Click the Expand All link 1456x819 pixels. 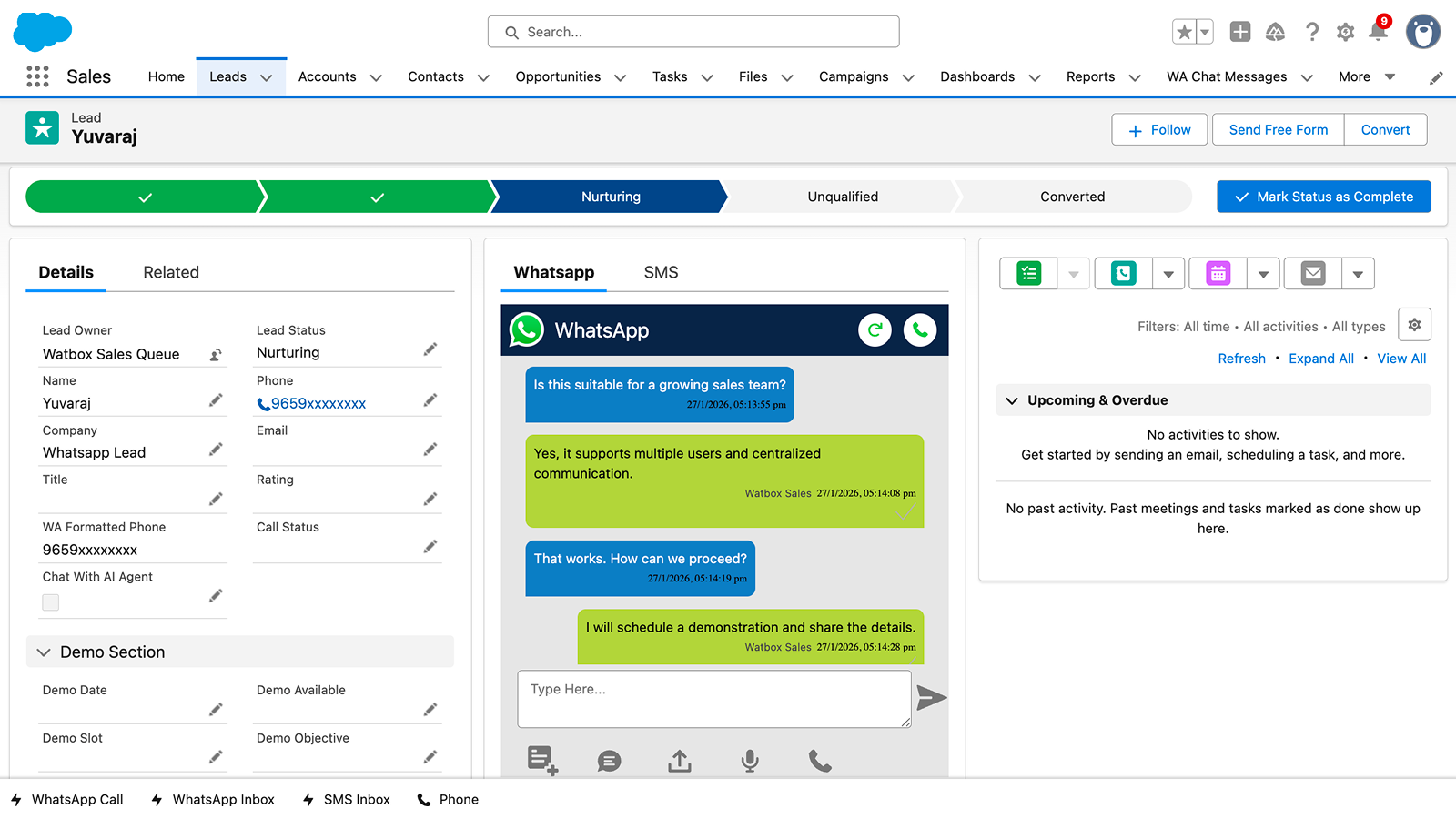click(x=1321, y=359)
